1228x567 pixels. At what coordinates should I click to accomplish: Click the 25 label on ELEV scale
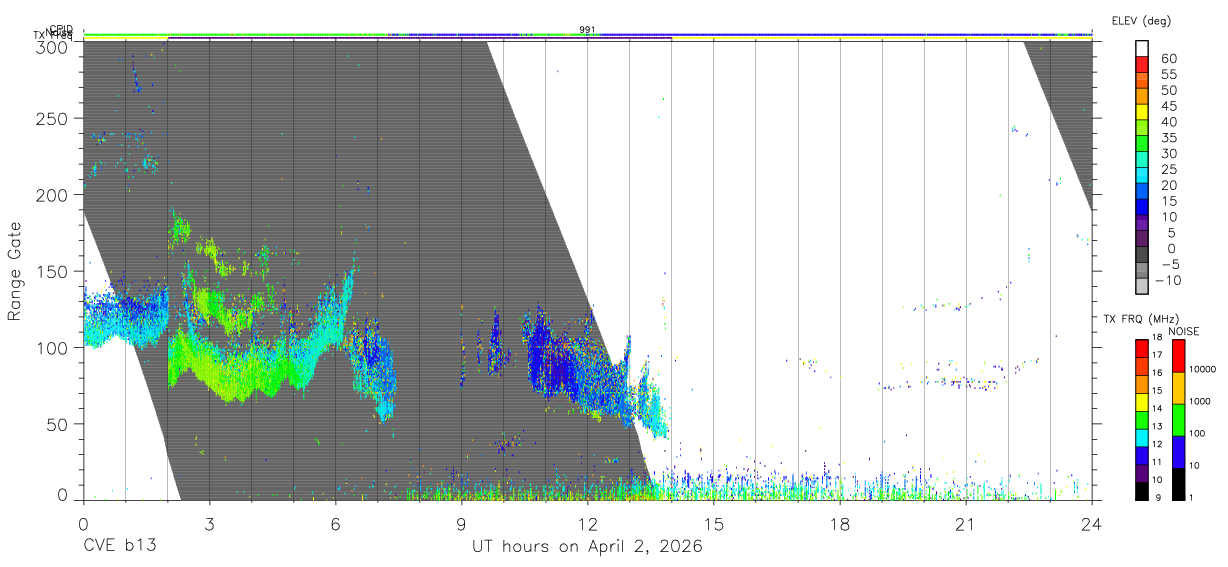(1168, 169)
